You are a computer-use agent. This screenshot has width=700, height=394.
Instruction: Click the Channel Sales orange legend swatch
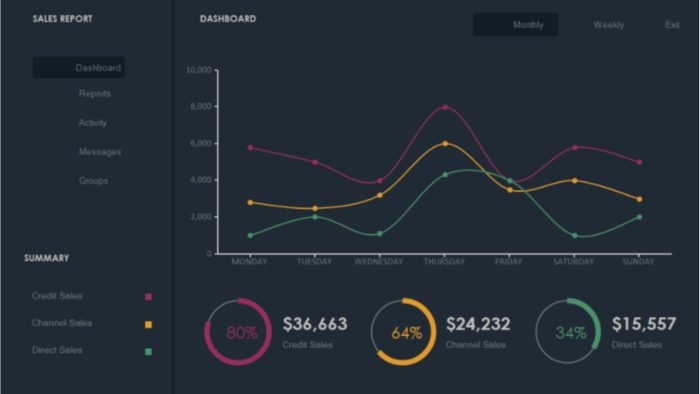pos(149,324)
